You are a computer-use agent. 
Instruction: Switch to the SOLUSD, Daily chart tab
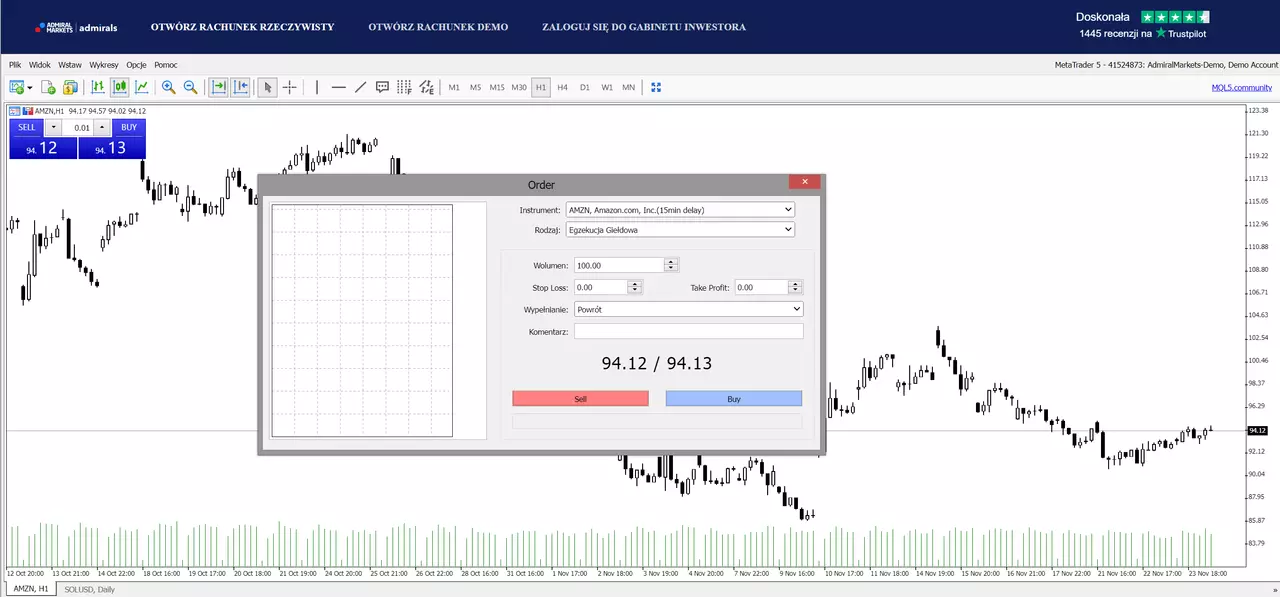[x=89, y=589]
